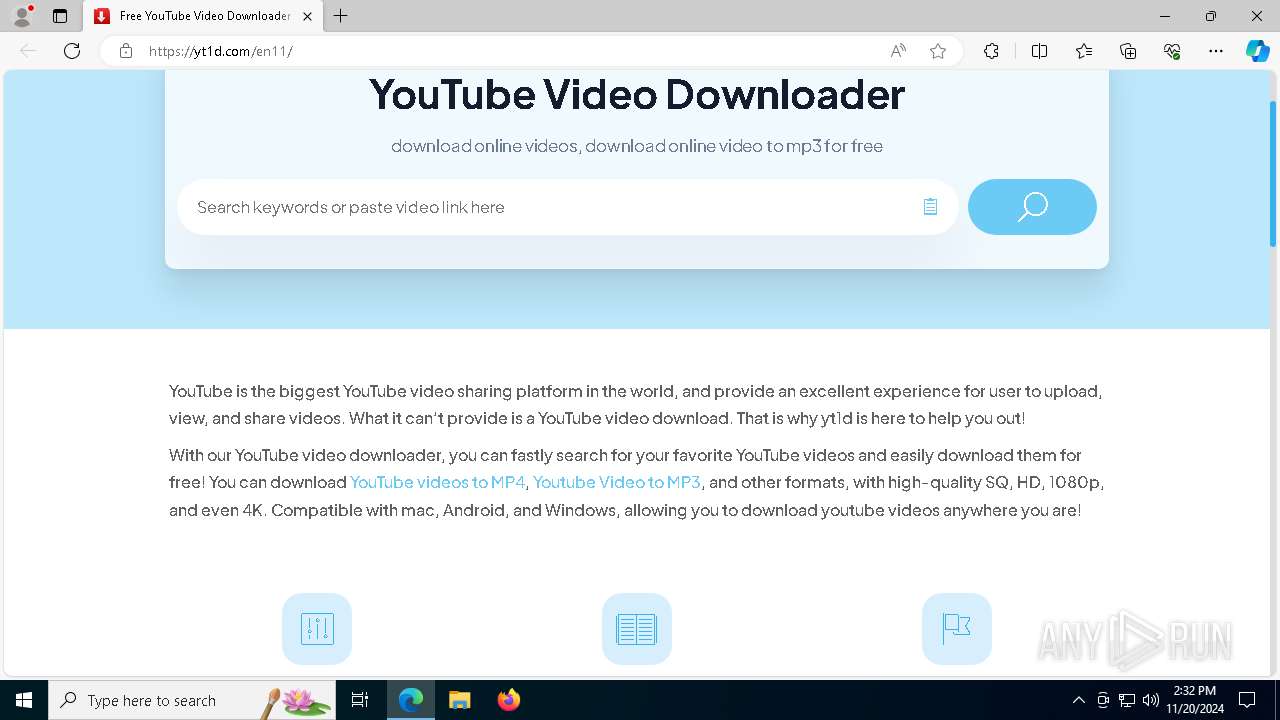1280x720 pixels.
Task: Open Collections icon in toolbar
Action: pos(1128,51)
